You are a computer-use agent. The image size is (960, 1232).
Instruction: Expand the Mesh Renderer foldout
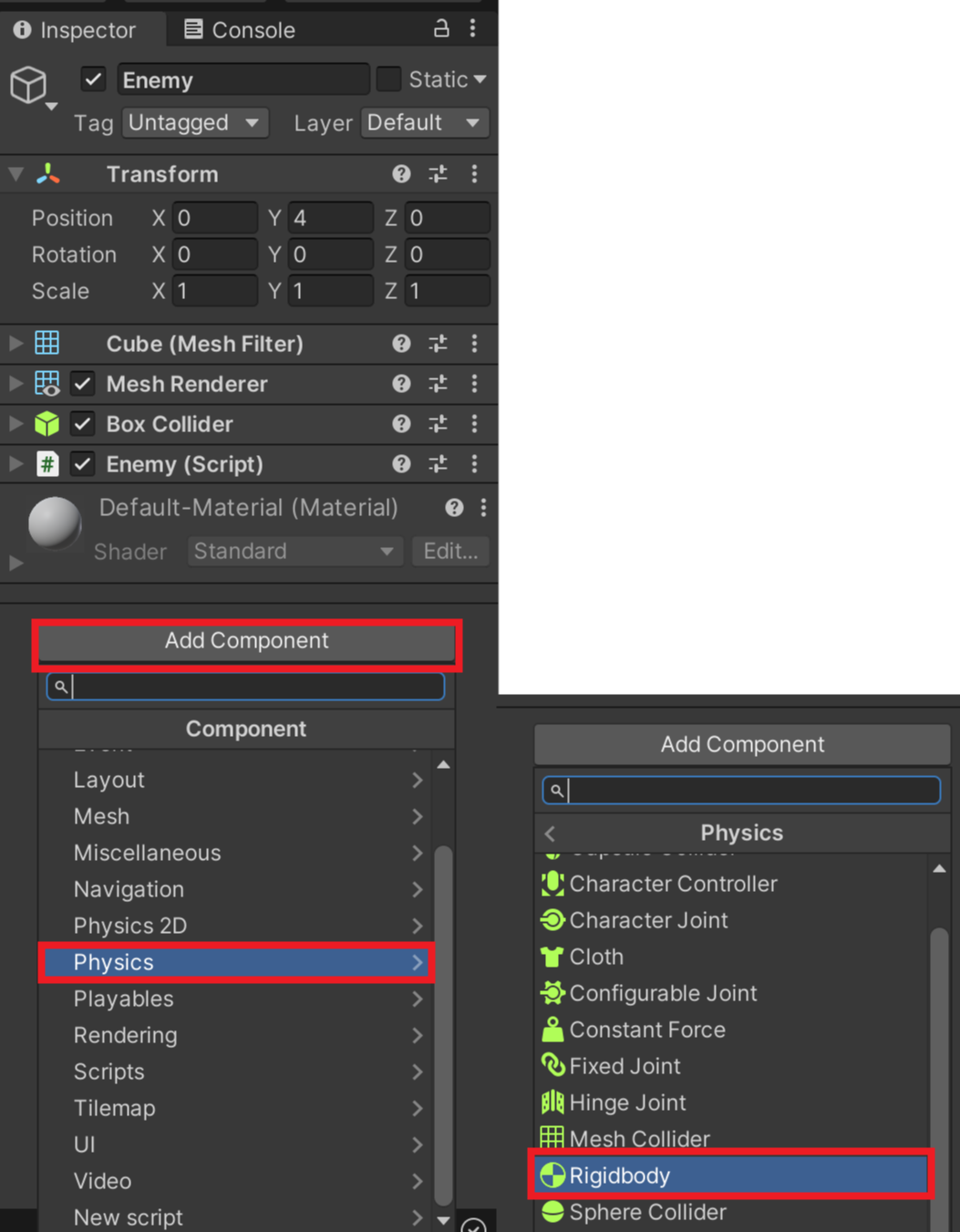pyautogui.click(x=15, y=383)
